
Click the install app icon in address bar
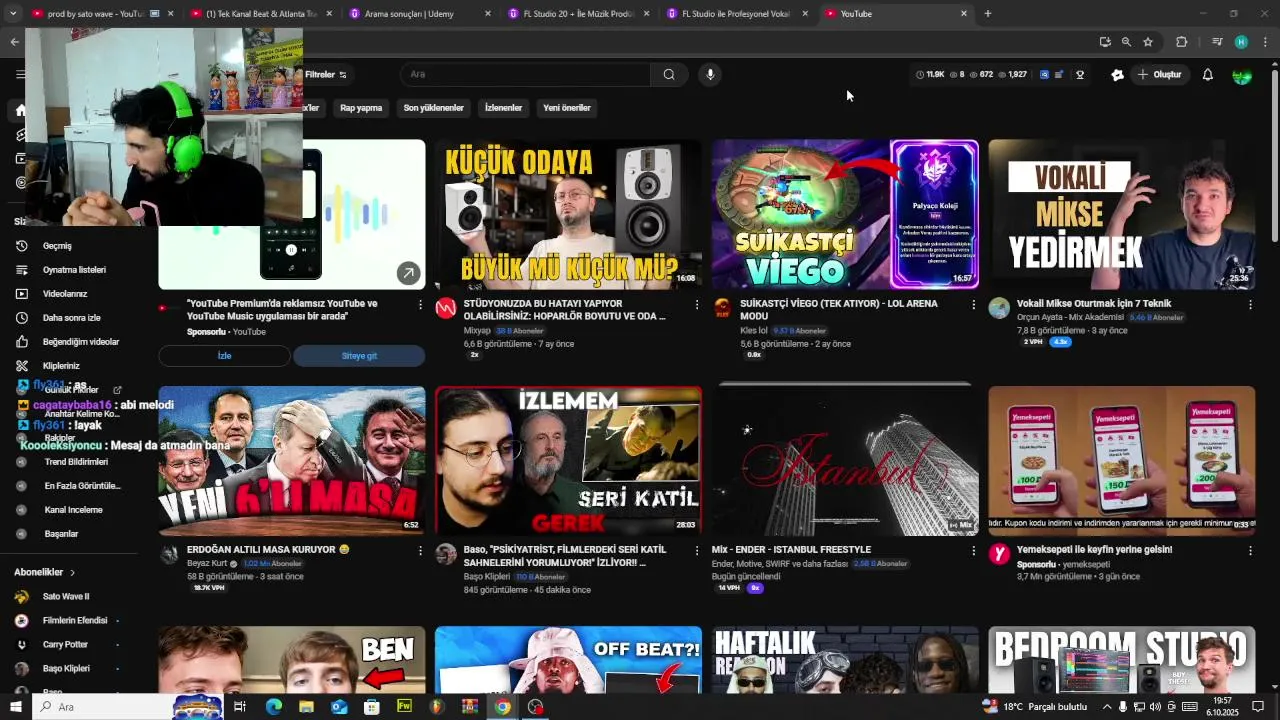click(x=1104, y=42)
